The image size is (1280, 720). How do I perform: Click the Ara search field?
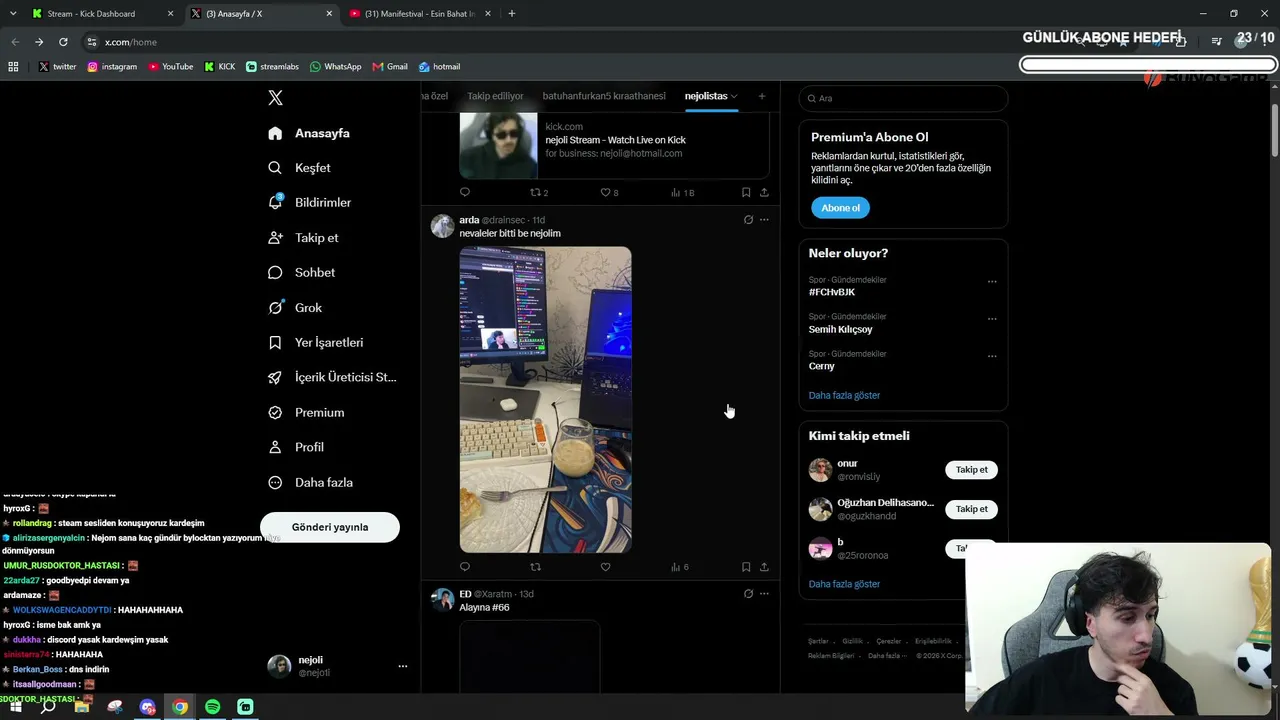click(904, 98)
